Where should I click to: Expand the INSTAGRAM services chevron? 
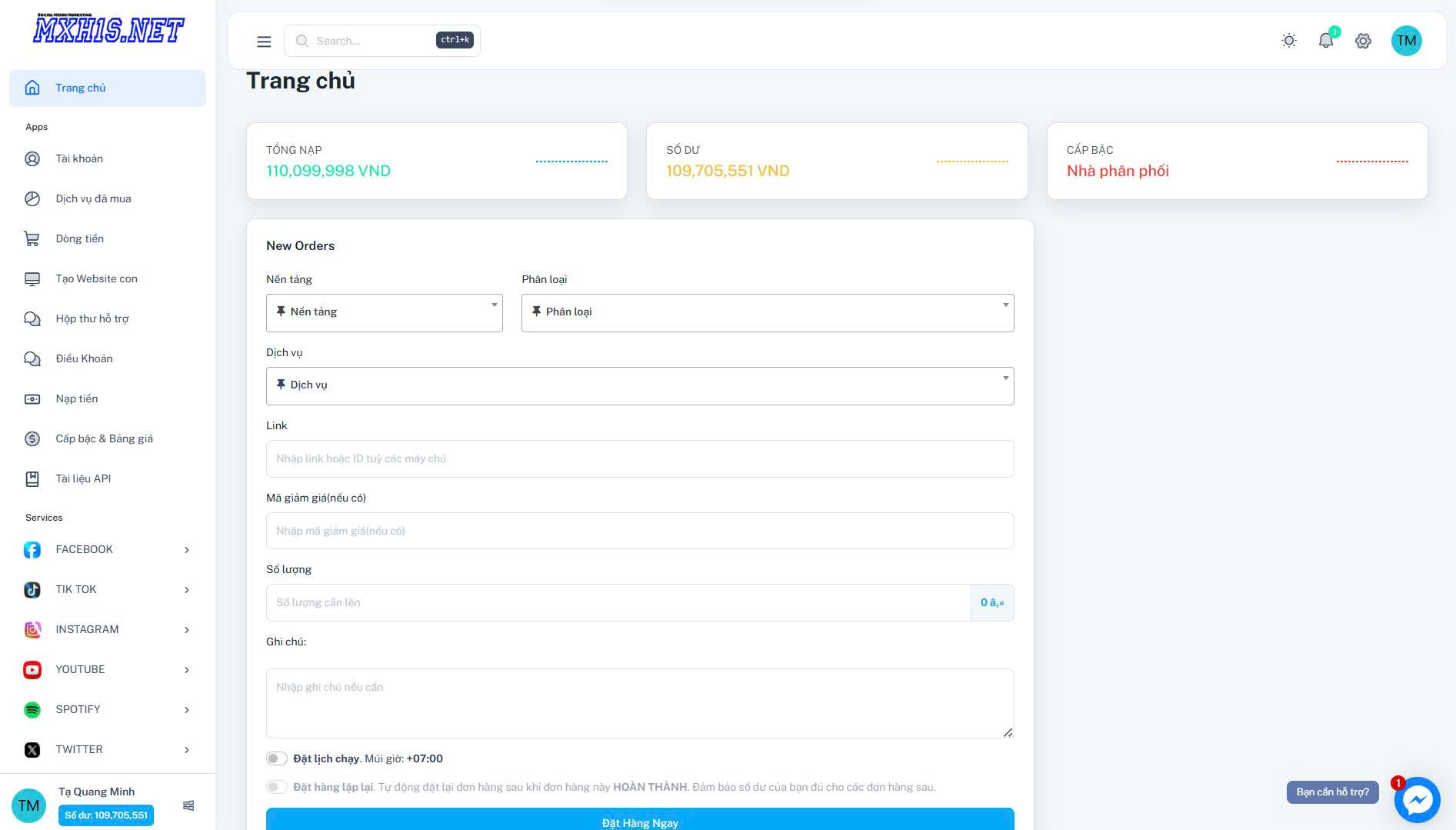coord(187,629)
